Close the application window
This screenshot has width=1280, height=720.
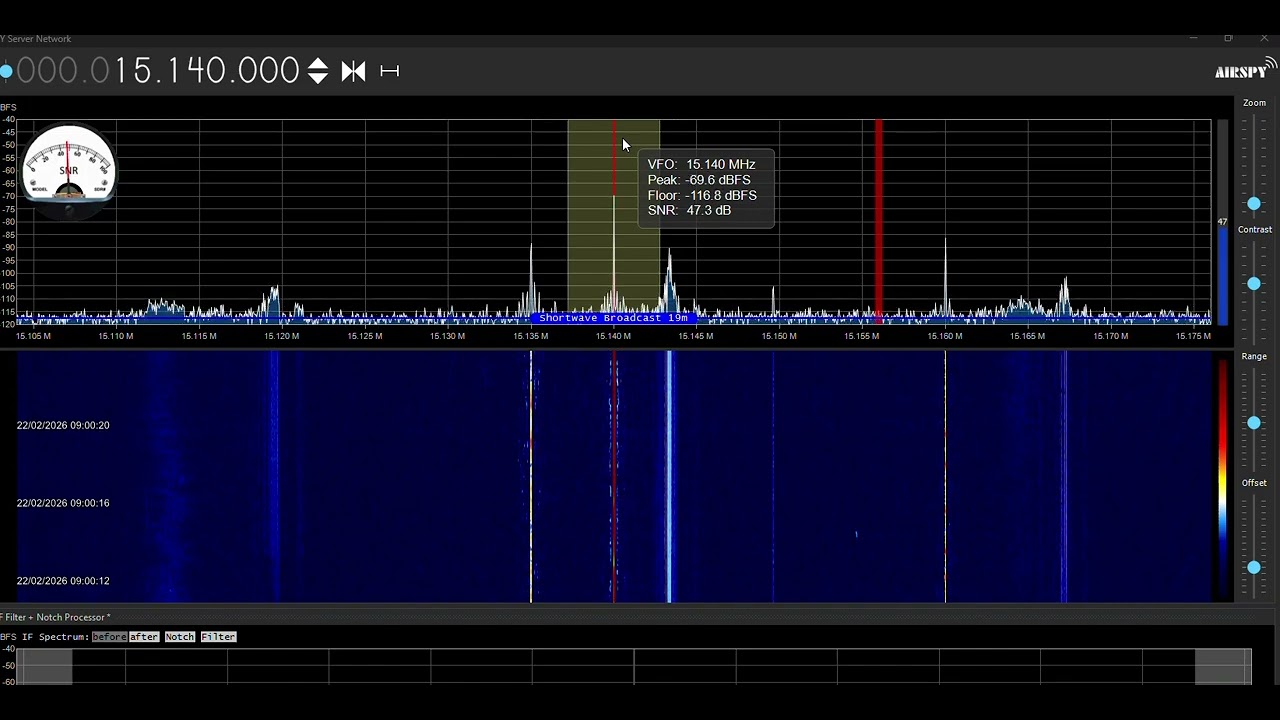[x=1264, y=38]
